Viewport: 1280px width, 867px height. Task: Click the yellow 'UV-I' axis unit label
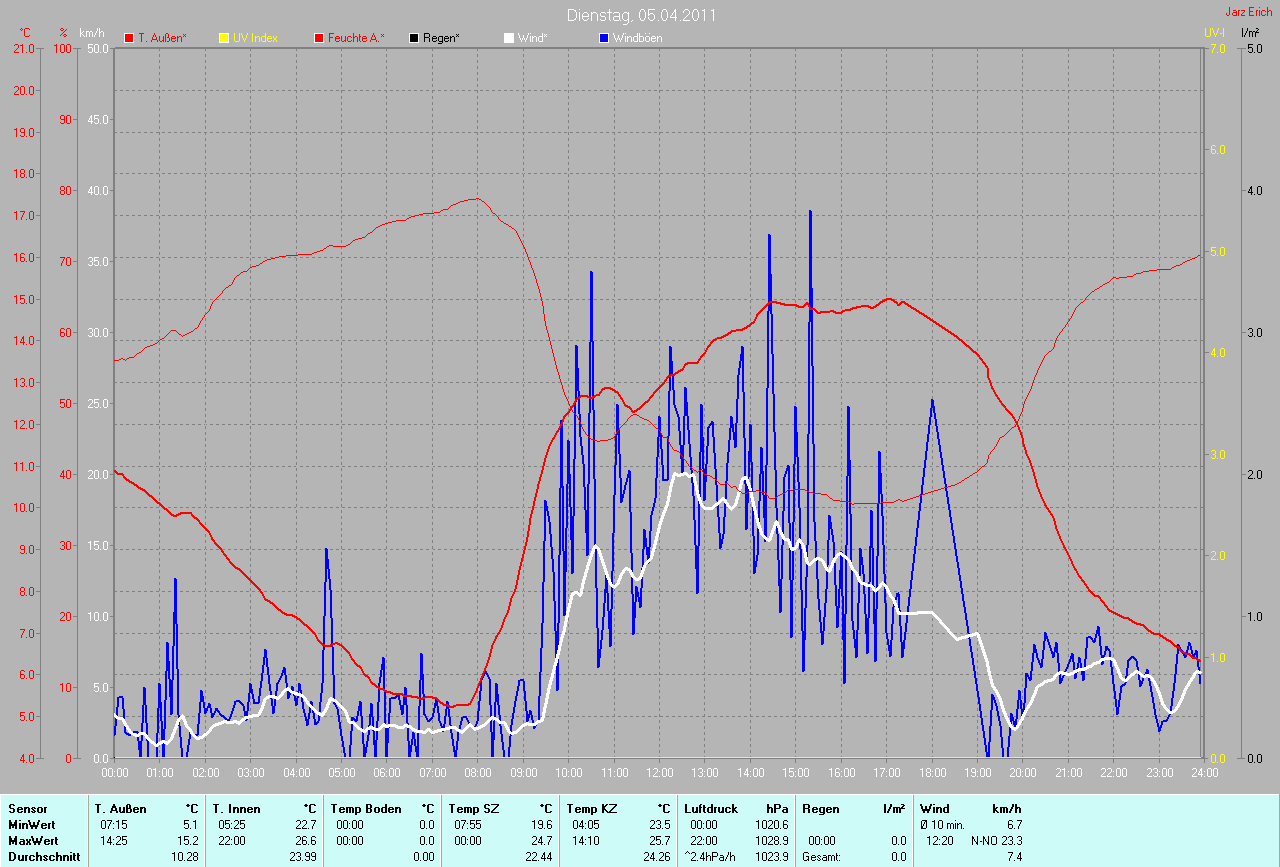pyautogui.click(x=1214, y=33)
